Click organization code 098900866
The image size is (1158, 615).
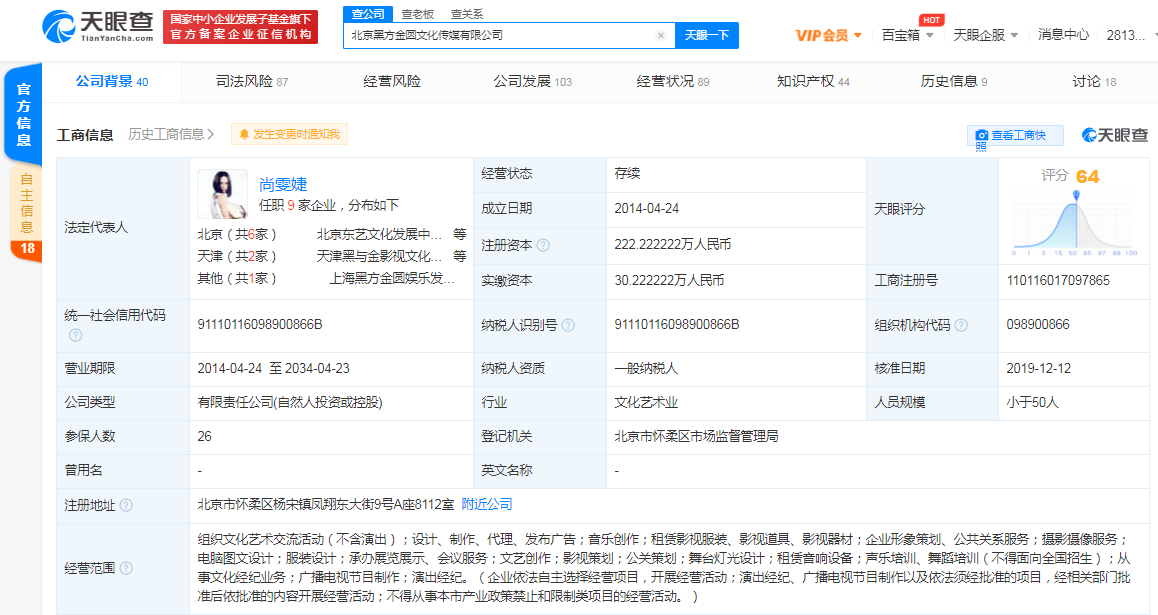pyautogui.click(x=1038, y=325)
